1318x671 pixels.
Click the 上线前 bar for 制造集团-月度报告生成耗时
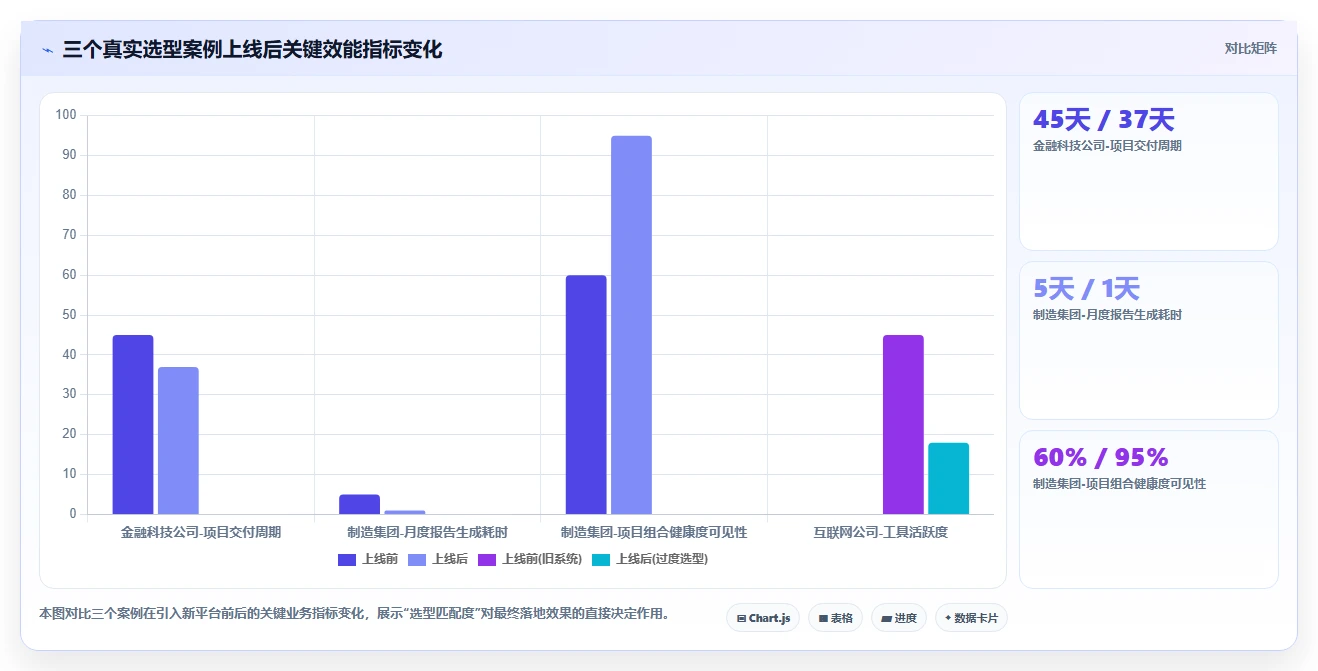[360, 504]
